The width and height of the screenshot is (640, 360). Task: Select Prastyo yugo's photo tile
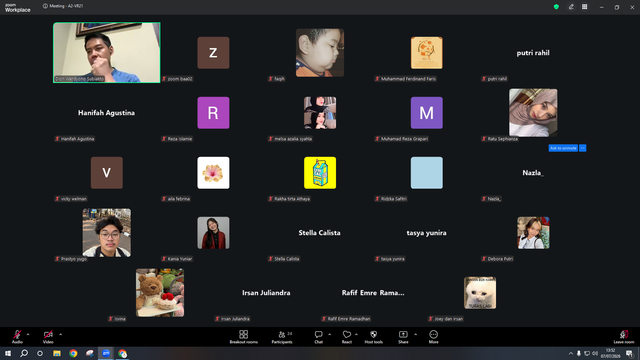(x=107, y=233)
